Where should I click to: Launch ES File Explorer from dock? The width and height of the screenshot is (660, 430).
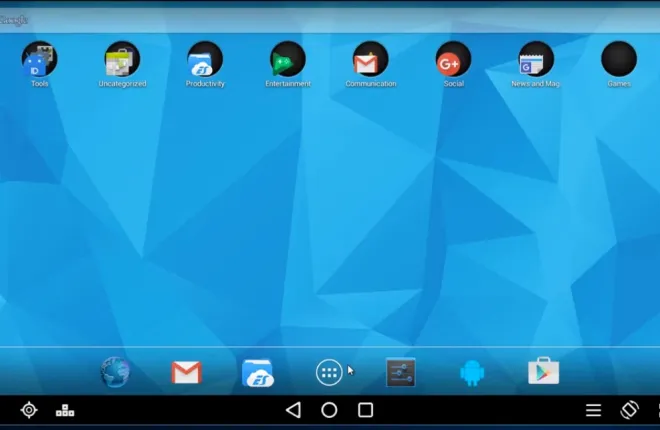pos(258,372)
